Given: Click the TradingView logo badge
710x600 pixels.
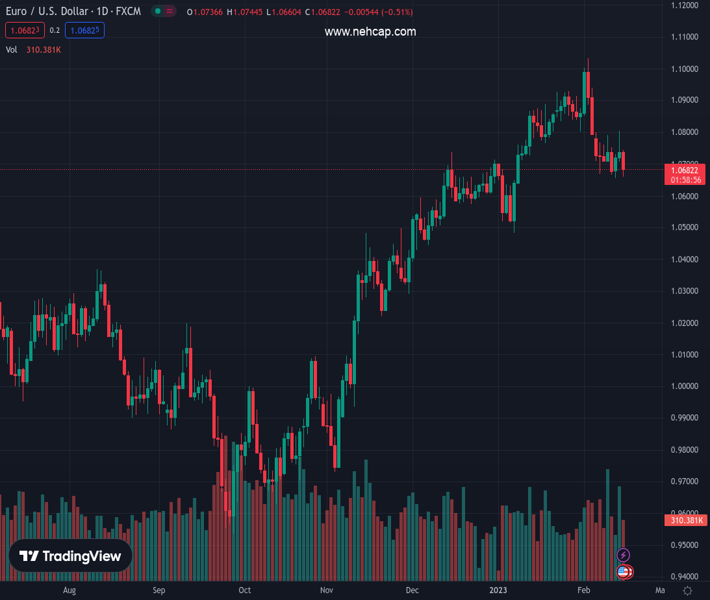Looking at the screenshot, I should pyautogui.click(x=70, y=556).
